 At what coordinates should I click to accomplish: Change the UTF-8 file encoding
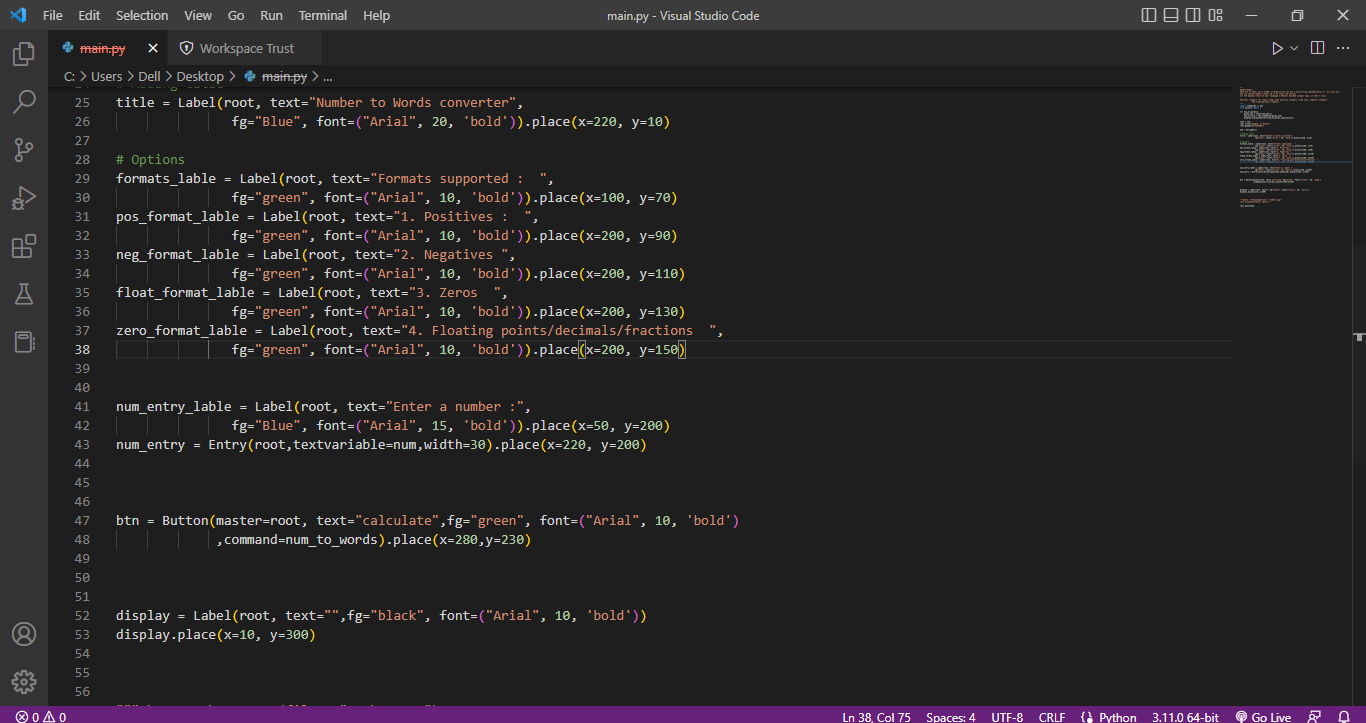[1007, 716]
